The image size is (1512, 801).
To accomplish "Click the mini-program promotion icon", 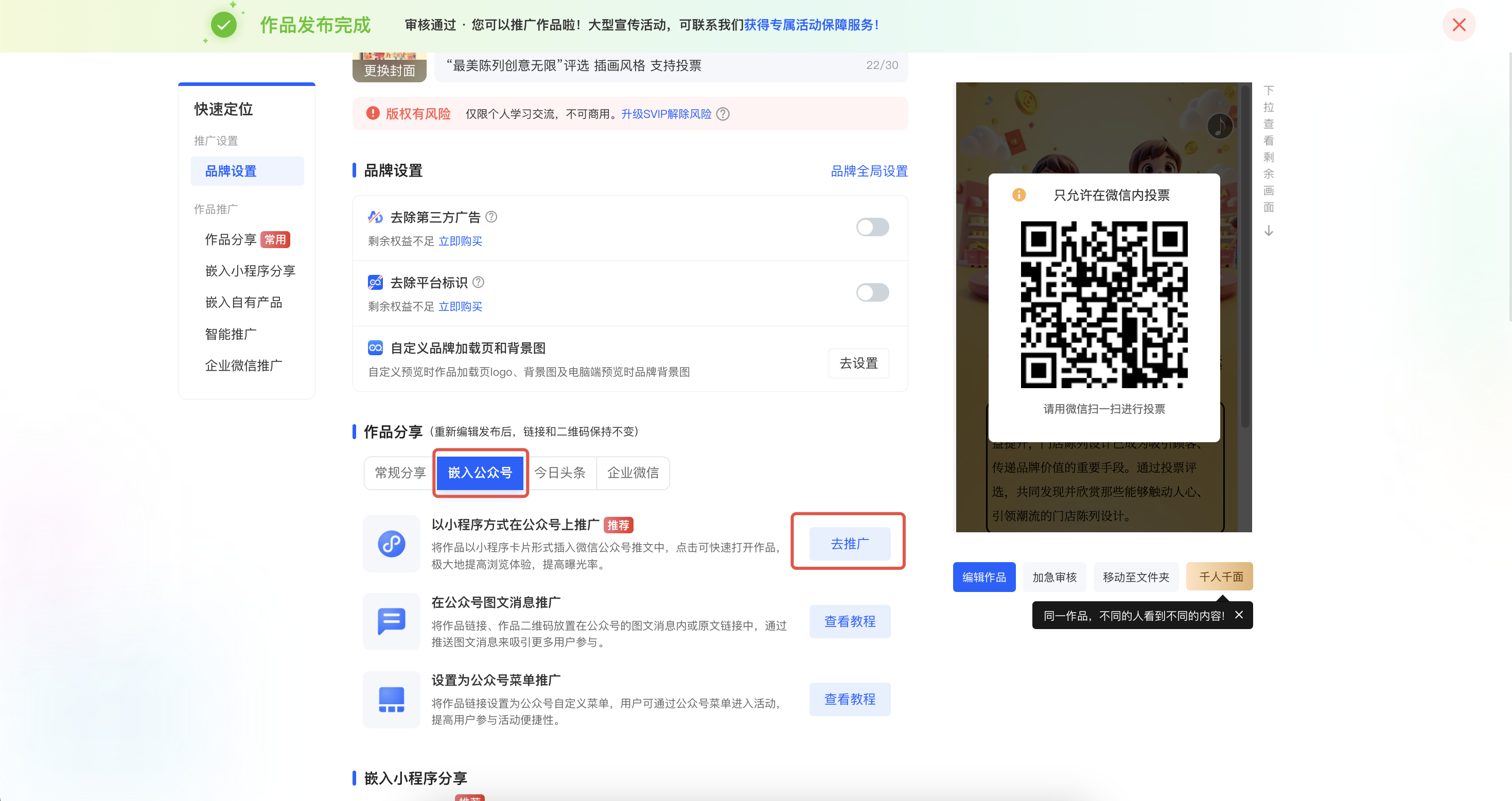I will (x=392, y=543).
